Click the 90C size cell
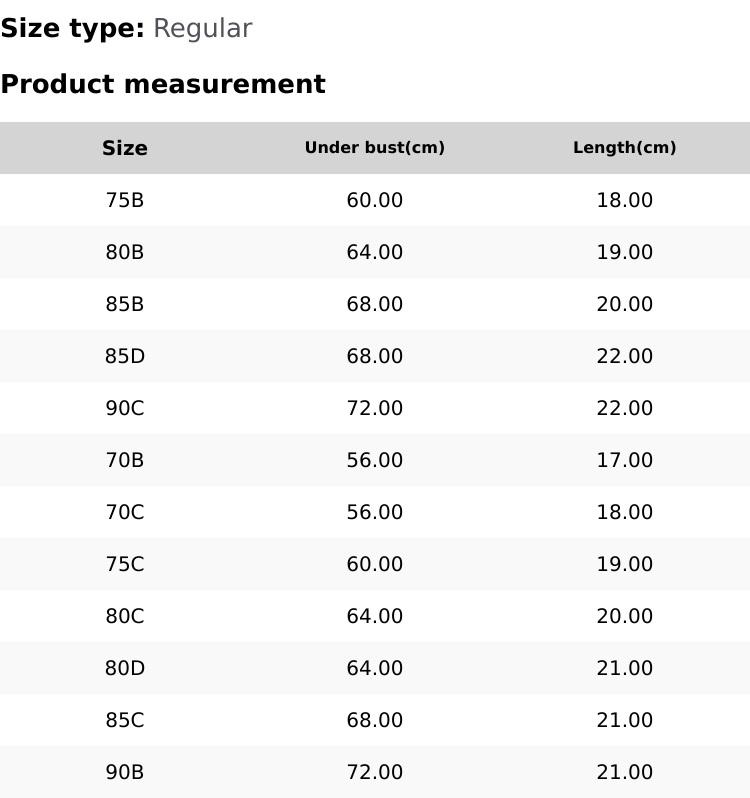This screenshot has width=750, height=798. [x=125, y=408]
